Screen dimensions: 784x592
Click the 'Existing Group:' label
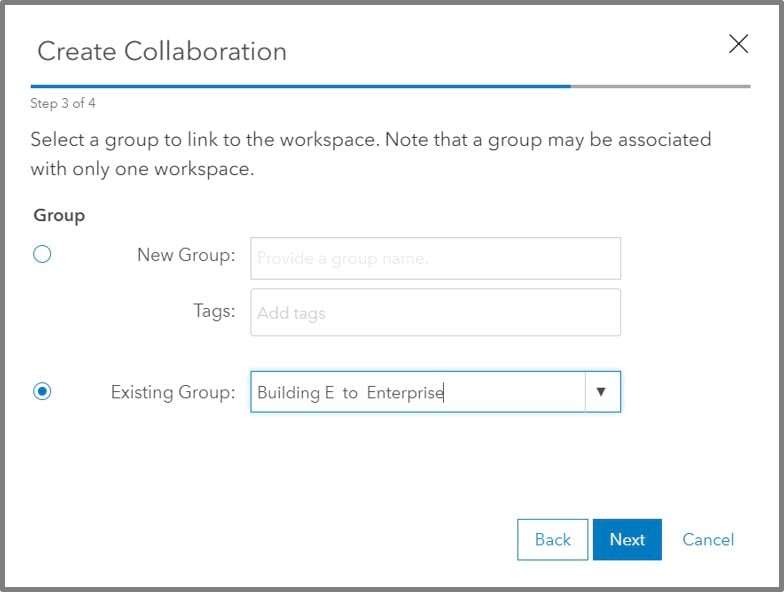[173, 392]
